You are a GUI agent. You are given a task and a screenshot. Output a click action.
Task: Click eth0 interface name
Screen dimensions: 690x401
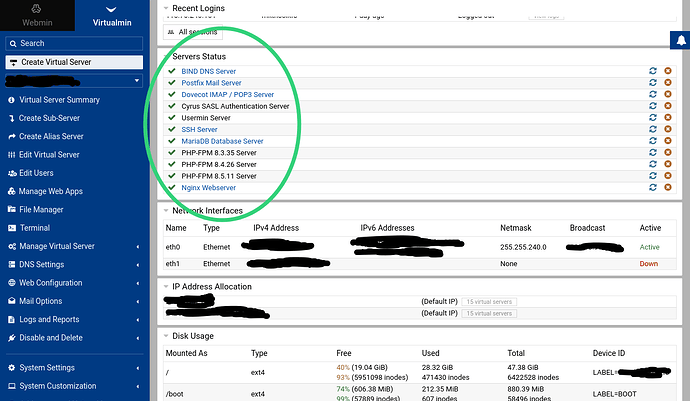(x=173, y=247)
